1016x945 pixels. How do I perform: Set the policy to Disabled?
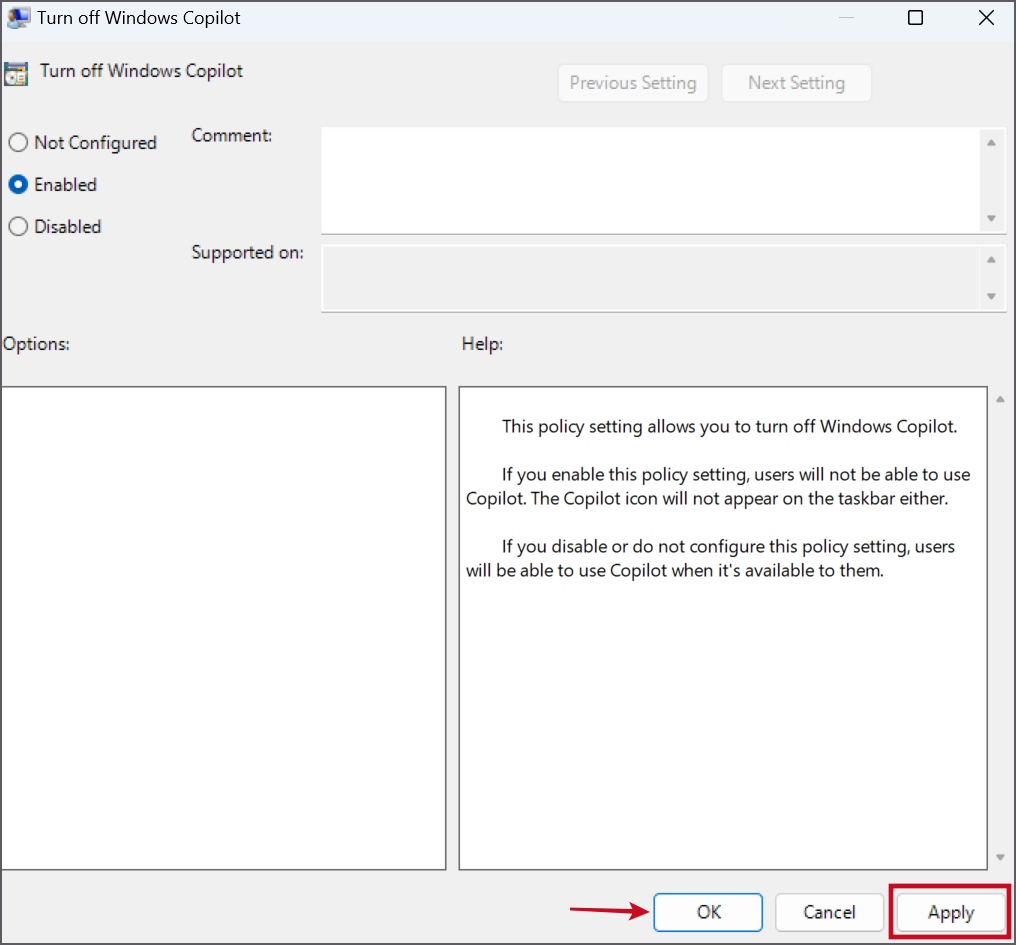tap(18, 227)
